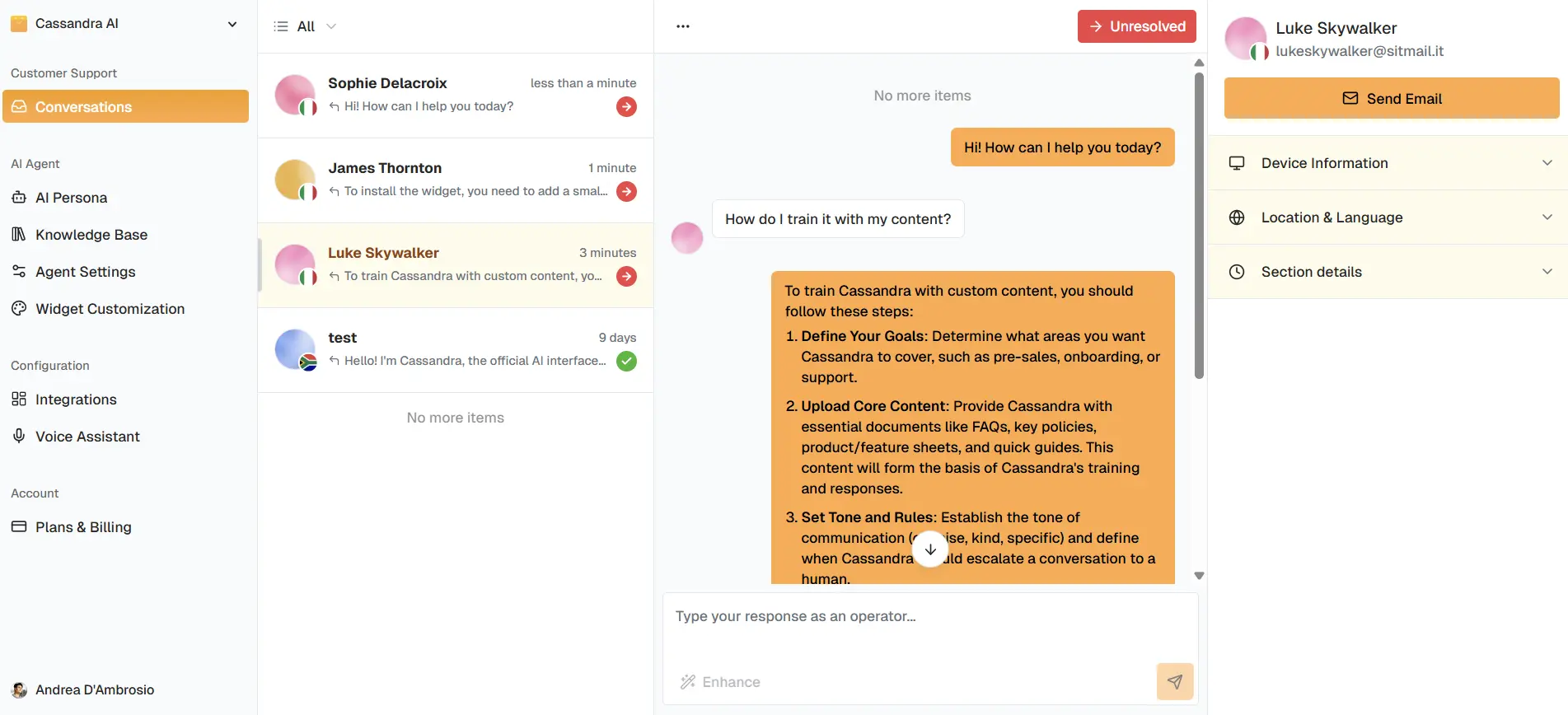
Task: Click Sophie Delacroix unresolved red arrow icon
Action: [x=626, y=106]
